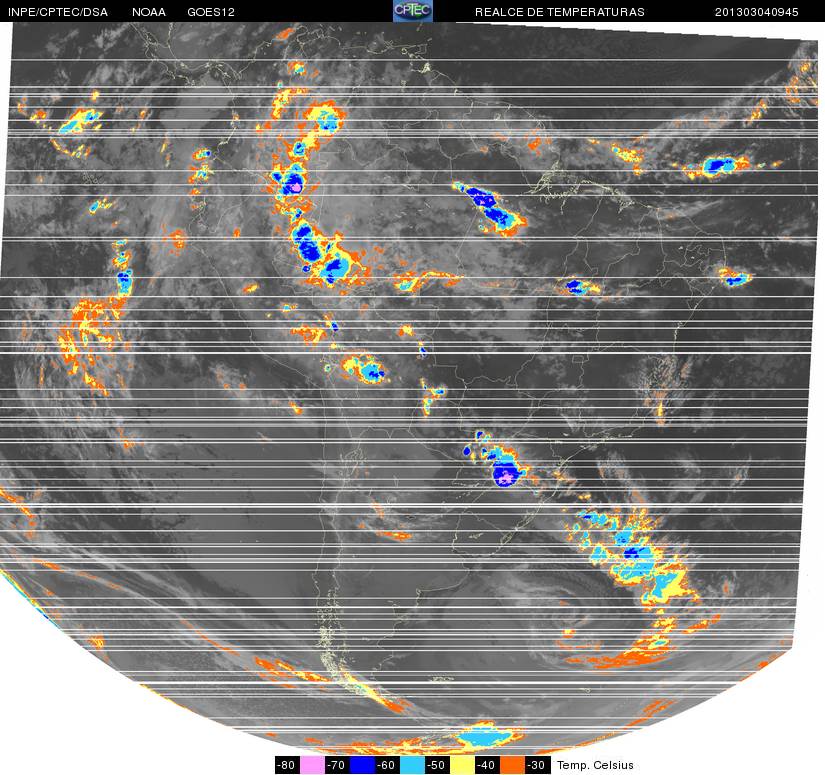Click the -40 legend value
The width and height of the screenshot is (825, 775).
(488, 765)
